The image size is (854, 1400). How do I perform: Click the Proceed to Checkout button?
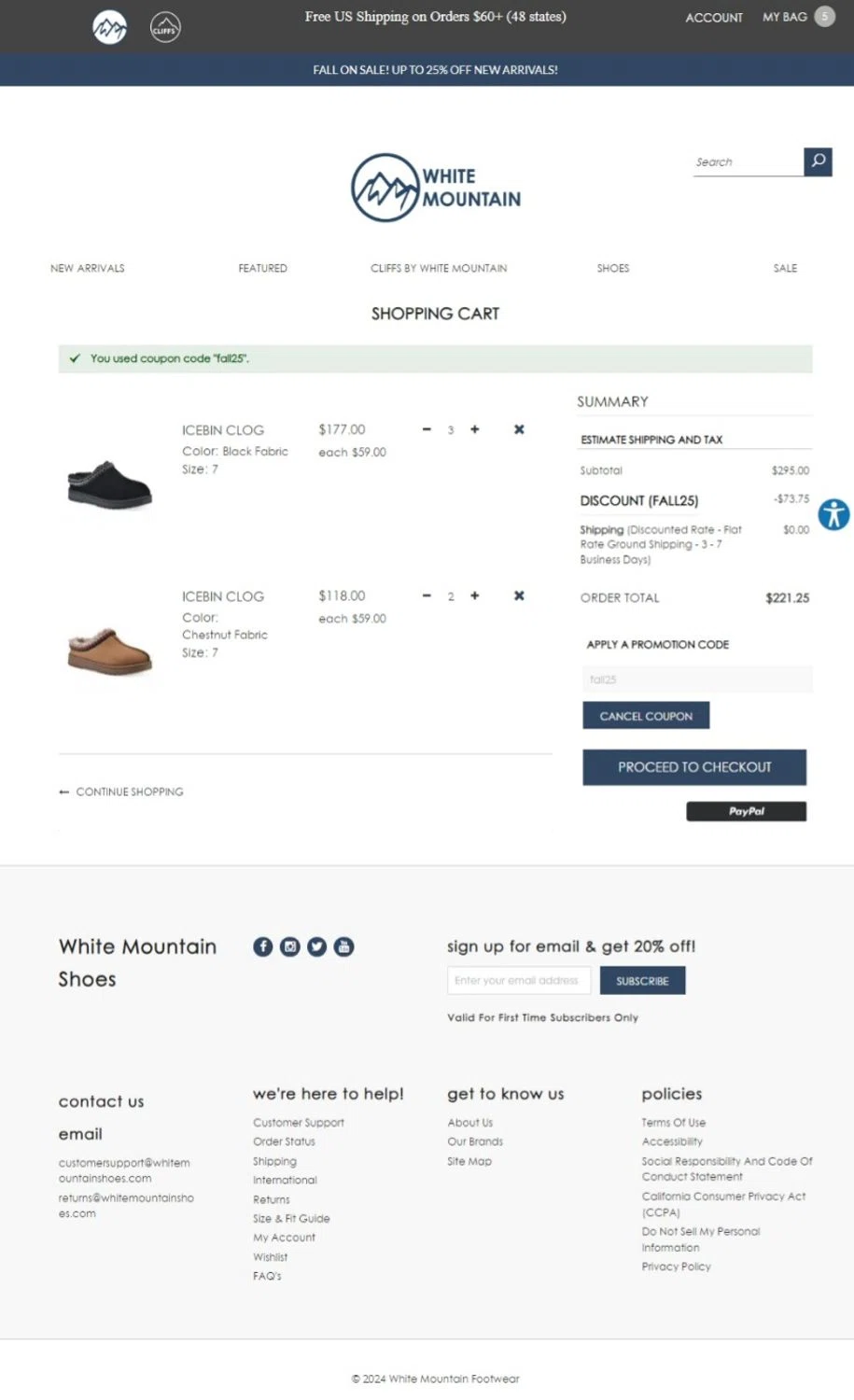coord(694,767)
